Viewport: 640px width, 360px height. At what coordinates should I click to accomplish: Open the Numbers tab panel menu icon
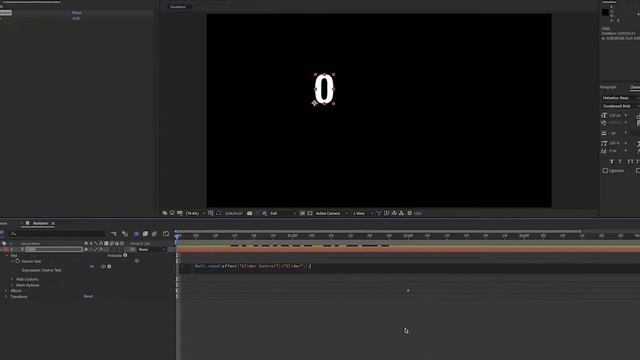coord(53,223)
